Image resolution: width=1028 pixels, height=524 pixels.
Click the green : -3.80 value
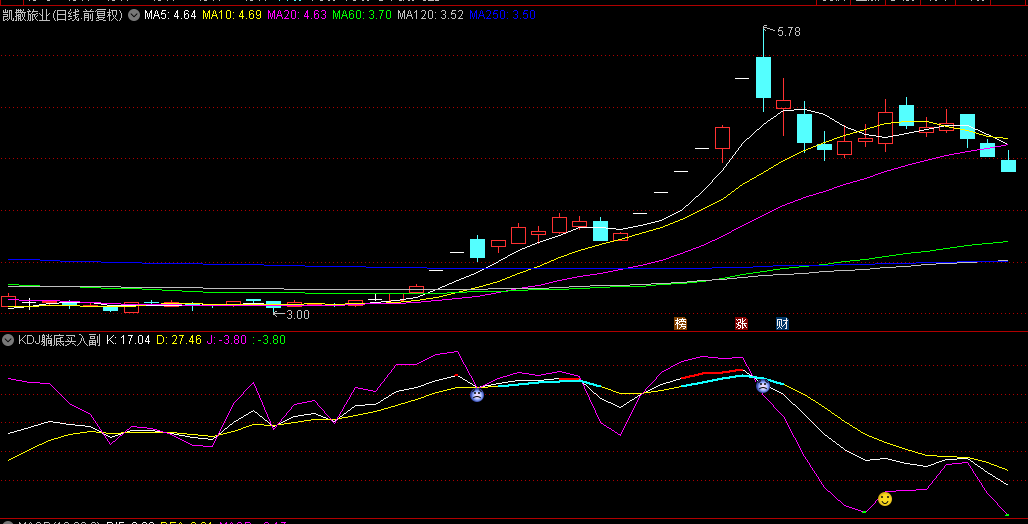(x=269, y=340)
